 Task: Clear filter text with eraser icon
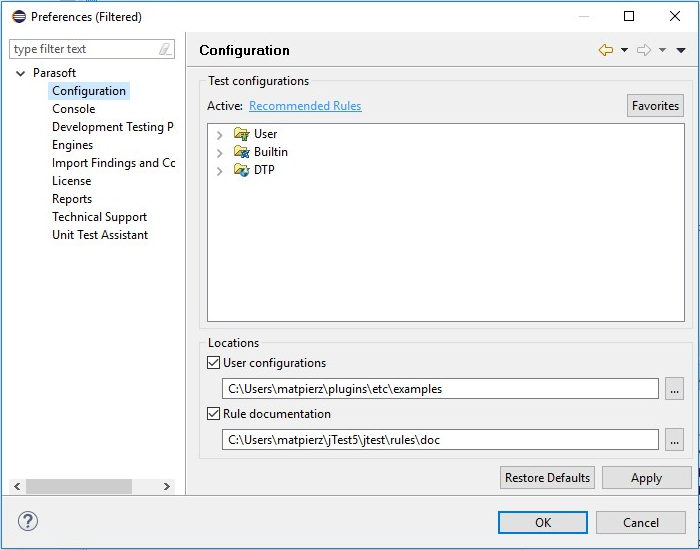tap(165, 49)
